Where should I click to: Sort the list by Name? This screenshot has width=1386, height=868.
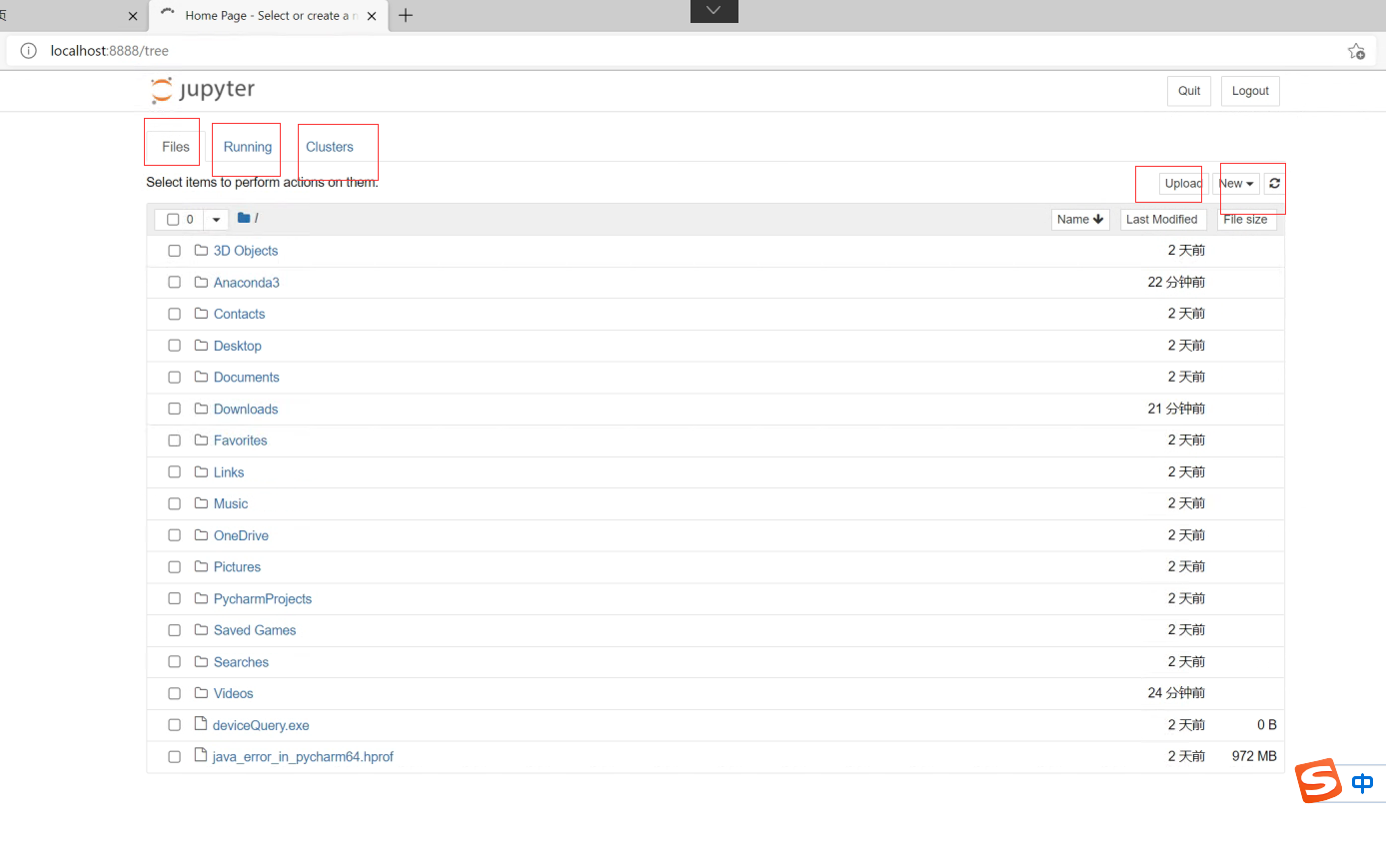pos(1080,220)
